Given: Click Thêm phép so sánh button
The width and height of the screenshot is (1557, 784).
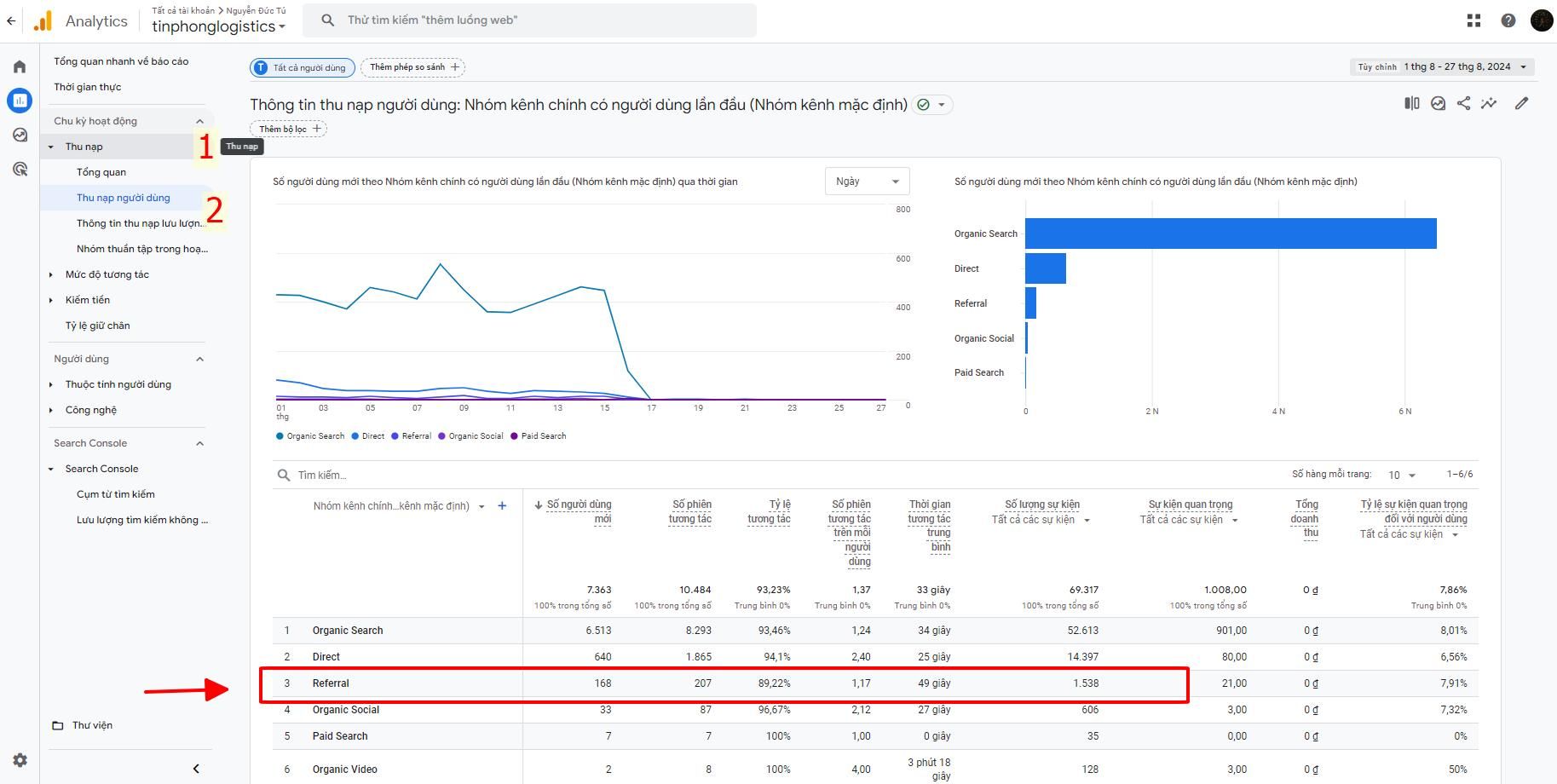Looking at the screenshot, I should (413, 67).
